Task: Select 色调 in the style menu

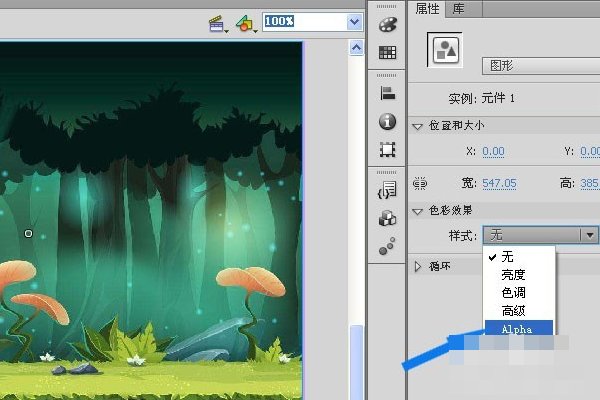Action: click(519, 293)
